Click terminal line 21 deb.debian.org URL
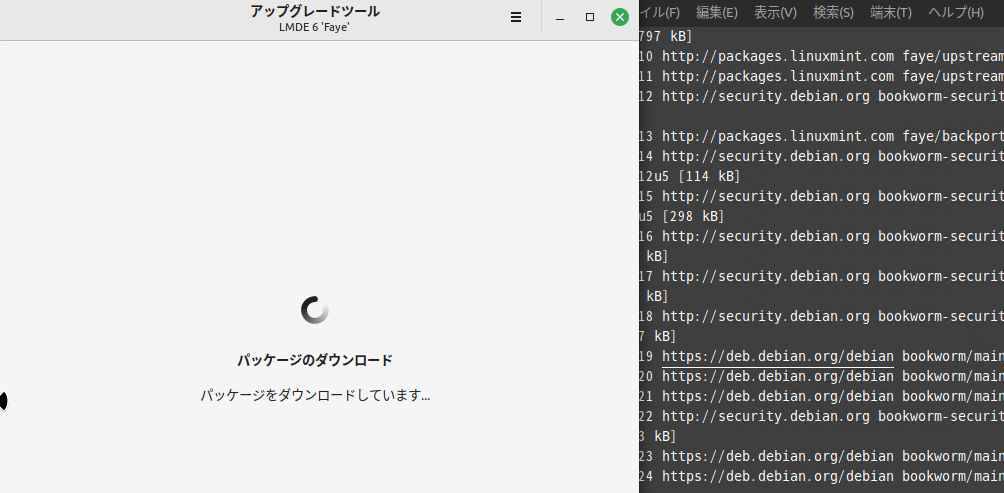The height and width of the screenshot is (493, 1004). (x=777, y=396)
